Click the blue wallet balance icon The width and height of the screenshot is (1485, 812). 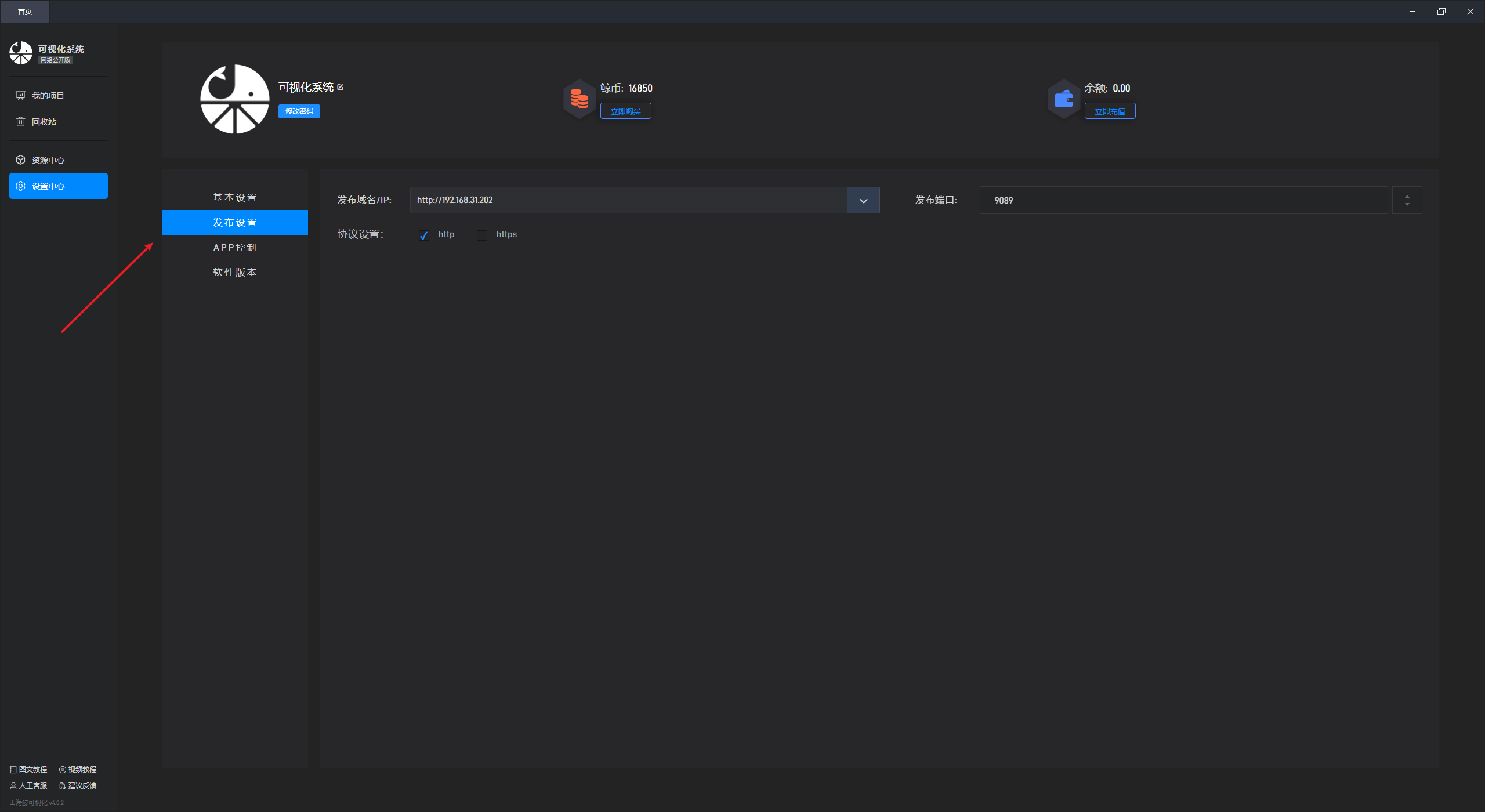(1063, 99)
